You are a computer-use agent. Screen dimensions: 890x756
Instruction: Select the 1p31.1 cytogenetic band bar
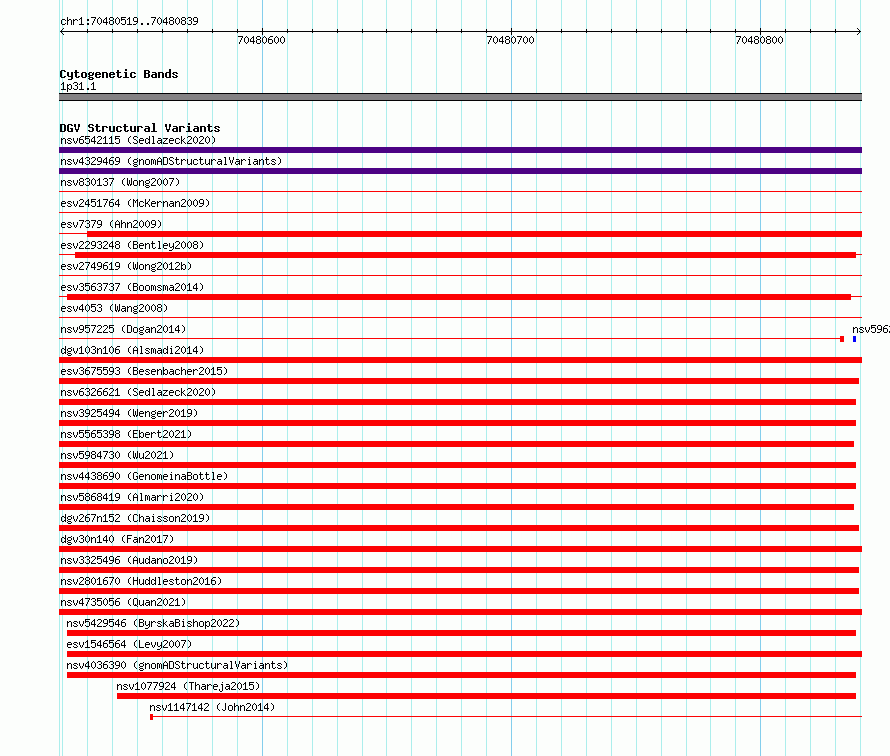460,97
